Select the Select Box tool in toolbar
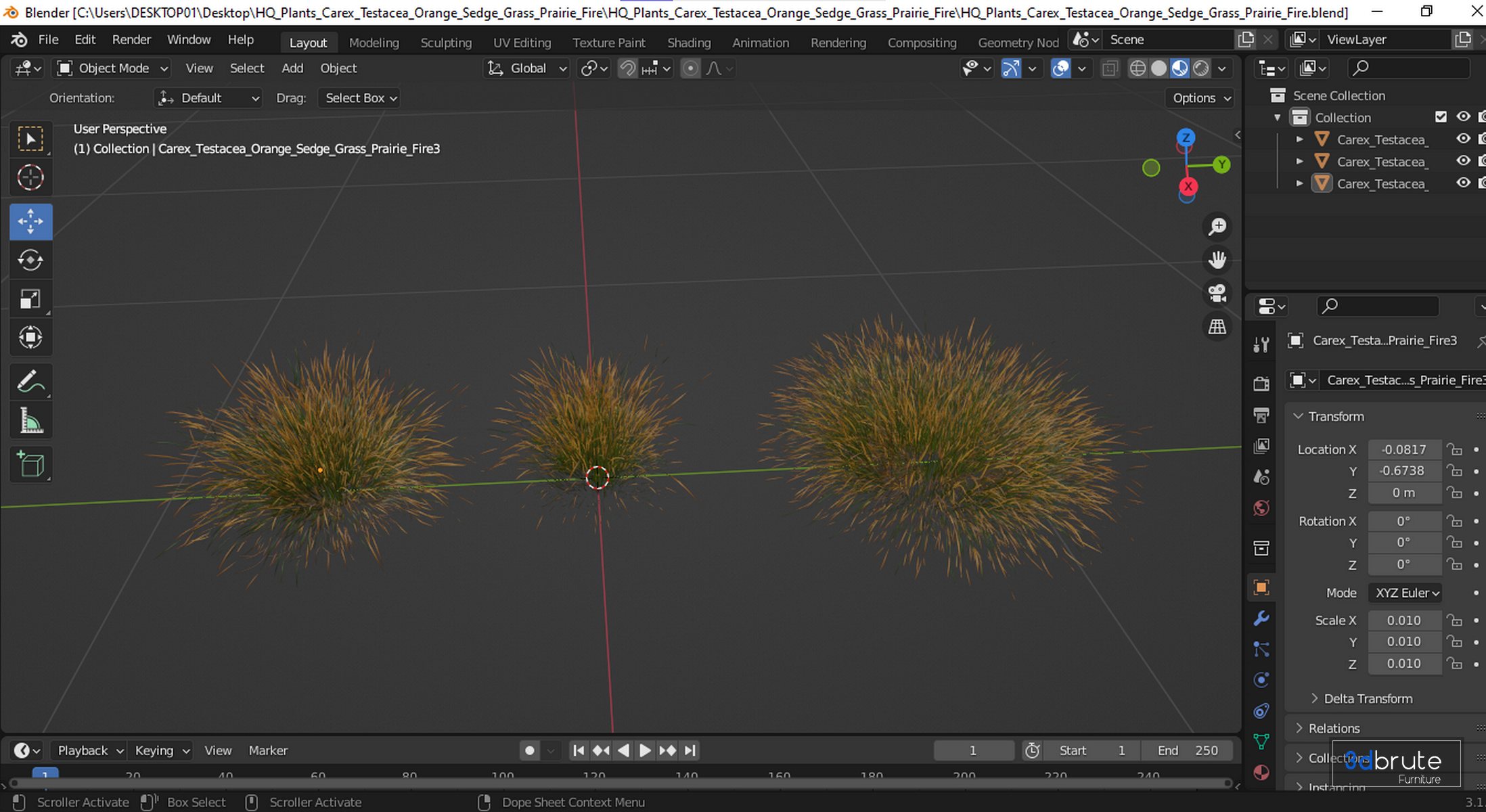Image resolution: width=1486 pixels, height=812 pixels. click(30, 139)
